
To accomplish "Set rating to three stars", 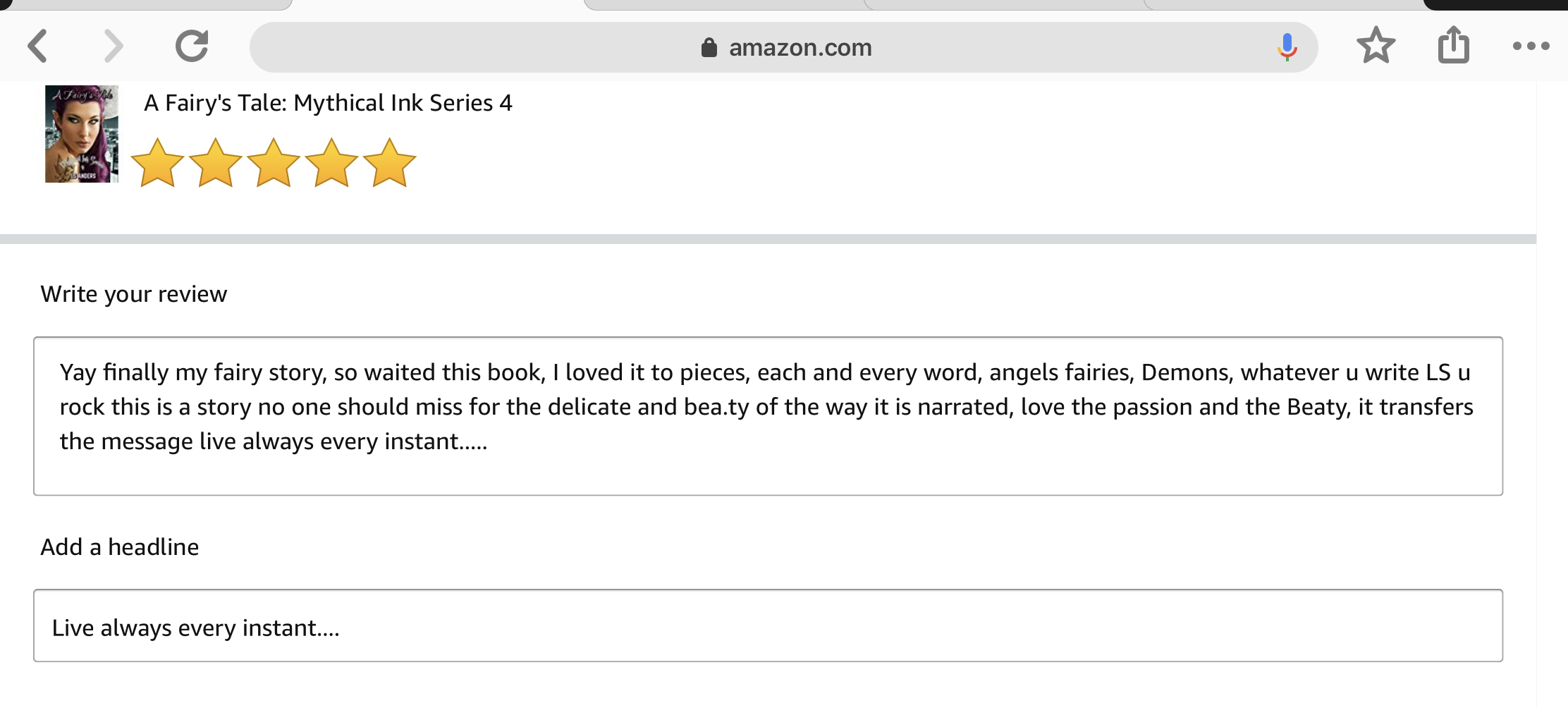I will [274, 164].
